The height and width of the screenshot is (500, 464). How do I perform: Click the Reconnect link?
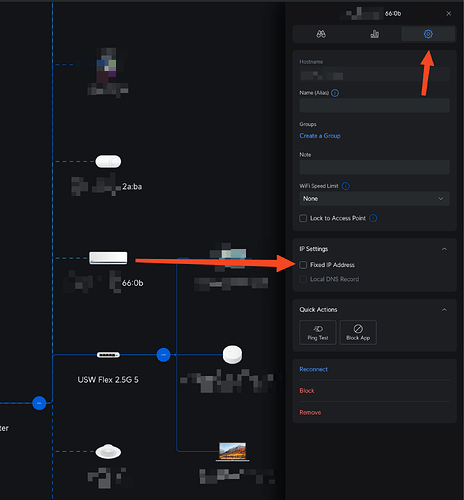click(313, 369)
